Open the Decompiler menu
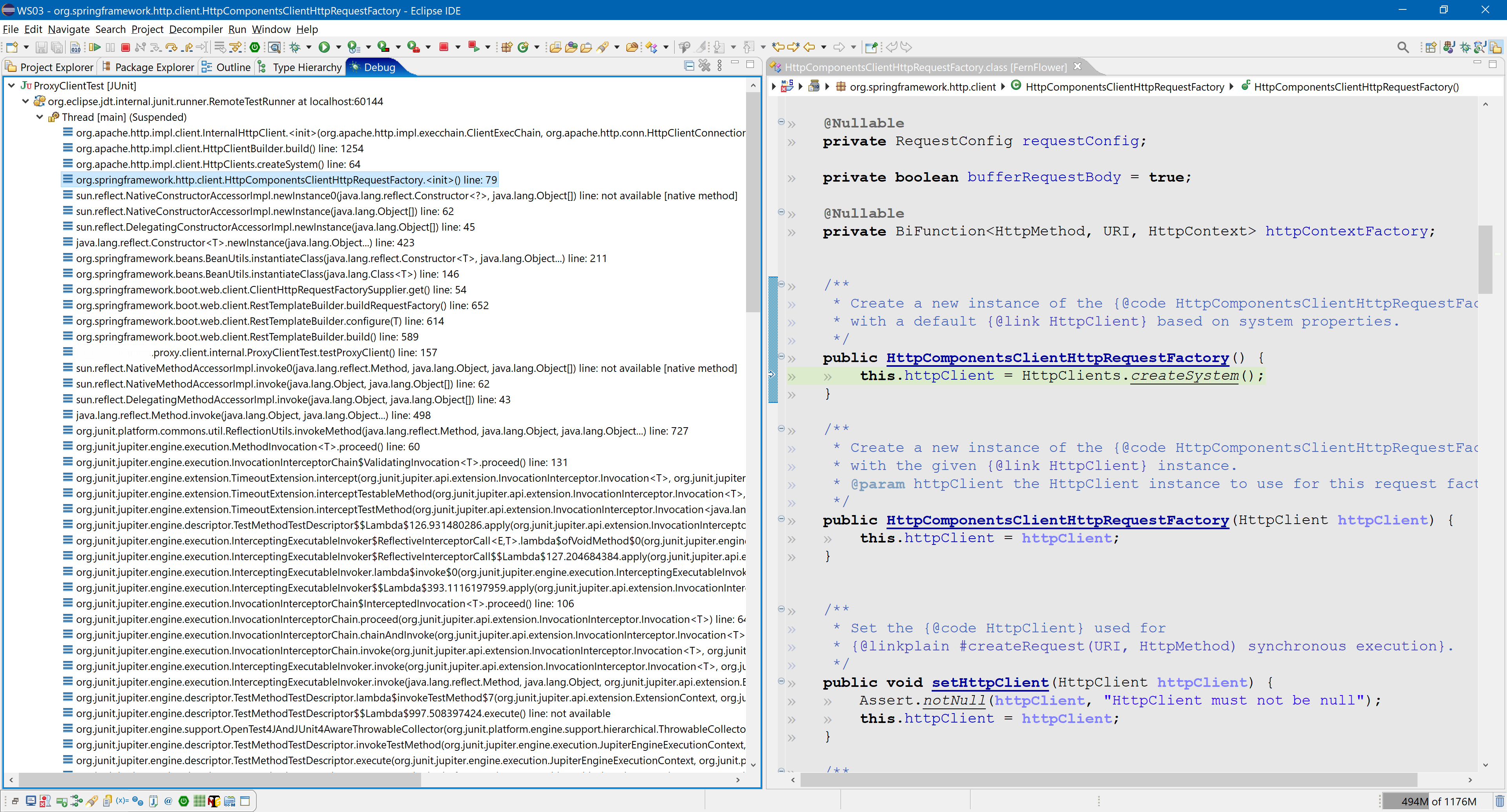This screenshot has height=812, width=1507. click(x=195, y=29)
